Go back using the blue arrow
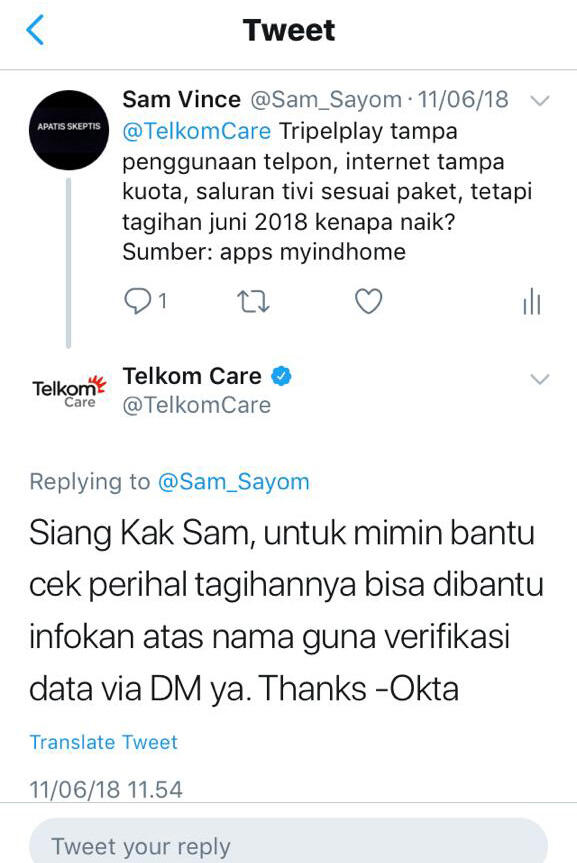 (x=35, y=30)
